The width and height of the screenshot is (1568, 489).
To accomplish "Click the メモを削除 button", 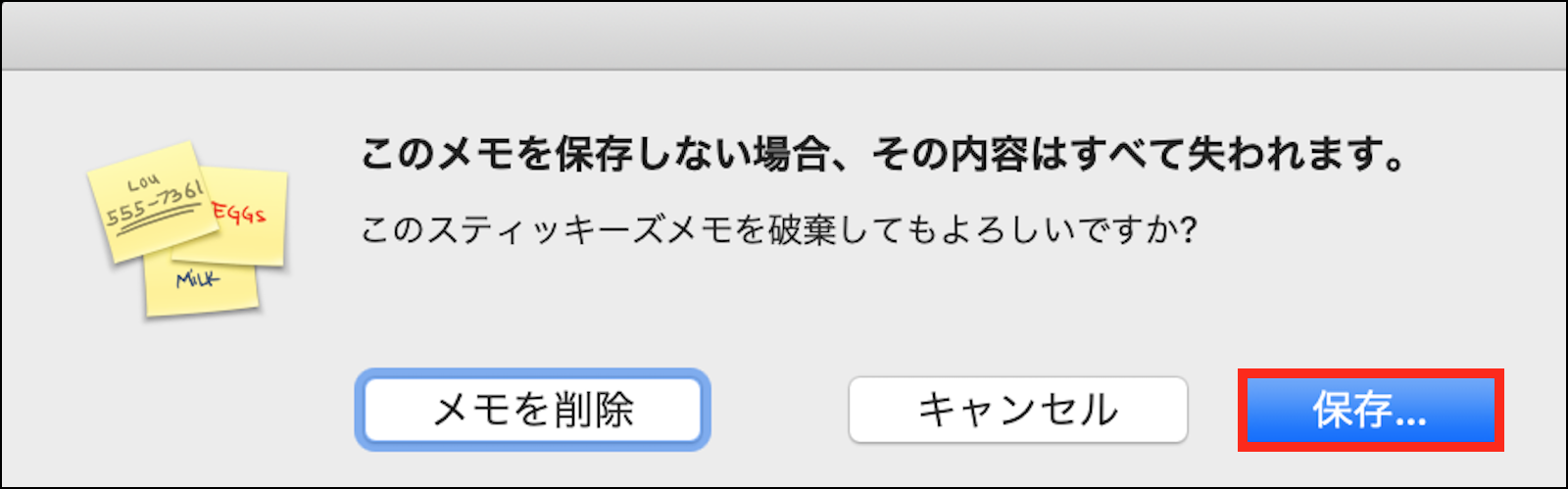I will click(x=532, y=410).
